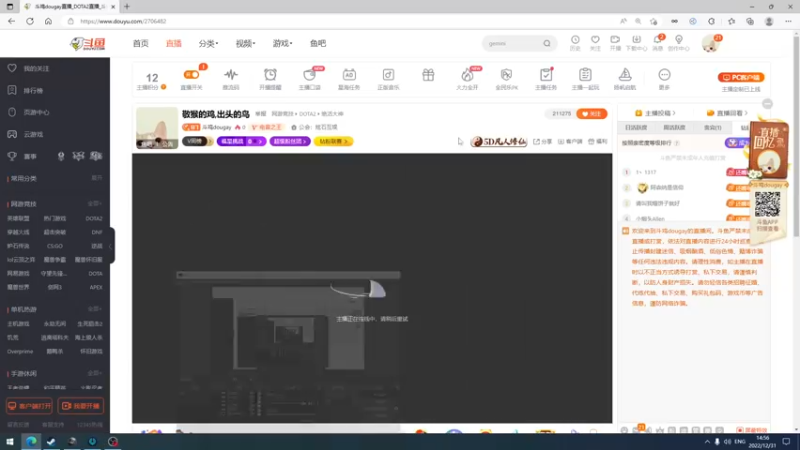The width and height of the screenshot is (800, 450).
Task: Click the 分享 share link
Action: [543, 141]
